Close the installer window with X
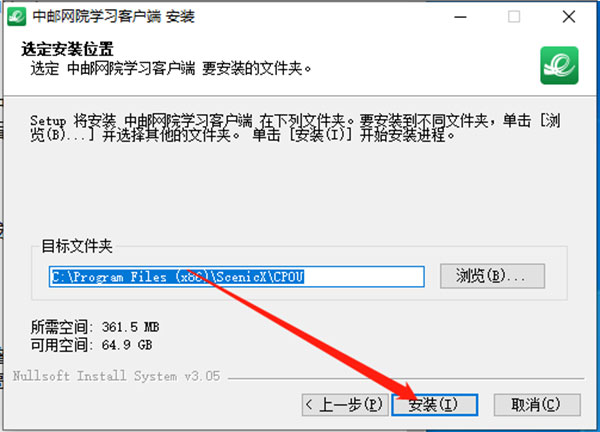This screenshot has height=432, width=600. pos(569,17)
